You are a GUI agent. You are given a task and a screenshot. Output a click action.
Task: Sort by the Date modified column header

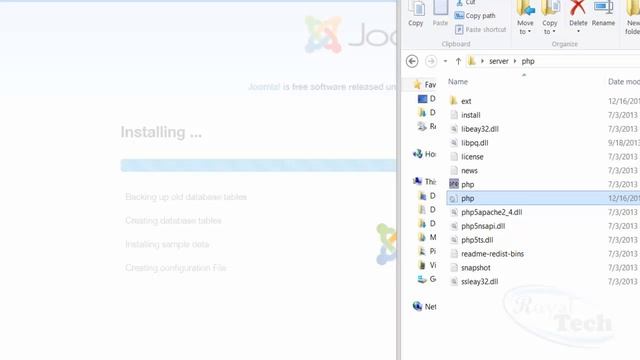point(624,82)
